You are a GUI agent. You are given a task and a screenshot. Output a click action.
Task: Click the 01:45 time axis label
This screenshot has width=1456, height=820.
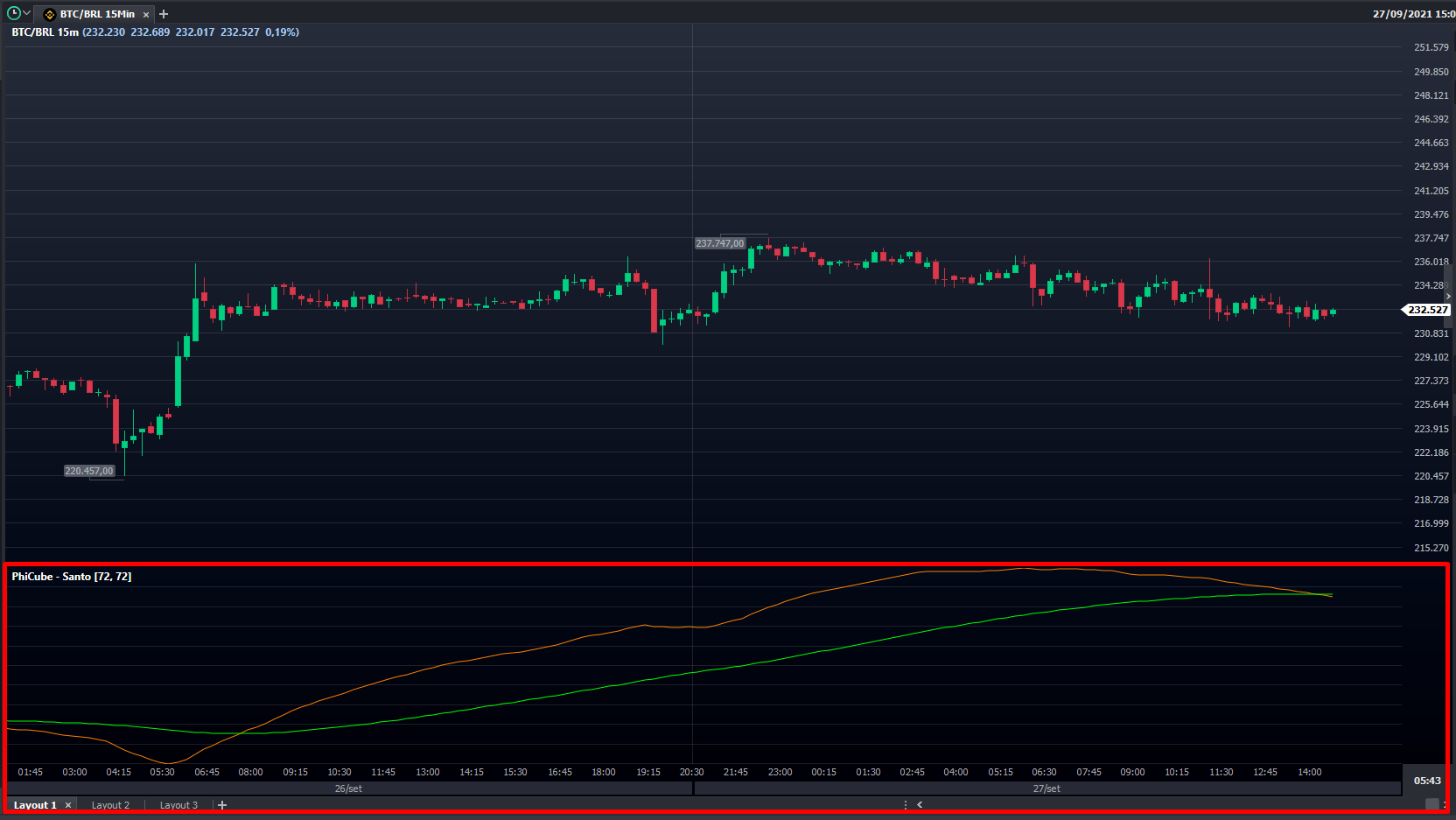click(30, 772)
